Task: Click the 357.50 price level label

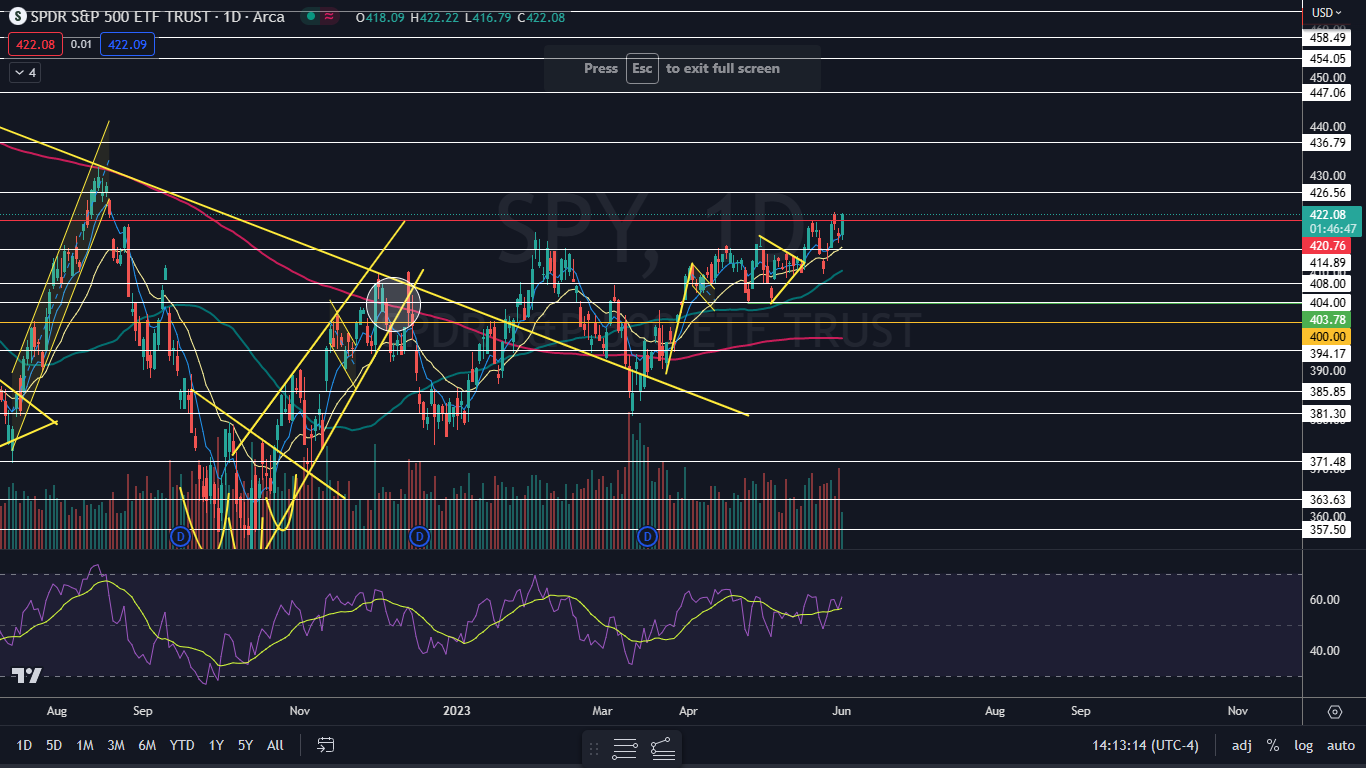Action: [1328, 529]
